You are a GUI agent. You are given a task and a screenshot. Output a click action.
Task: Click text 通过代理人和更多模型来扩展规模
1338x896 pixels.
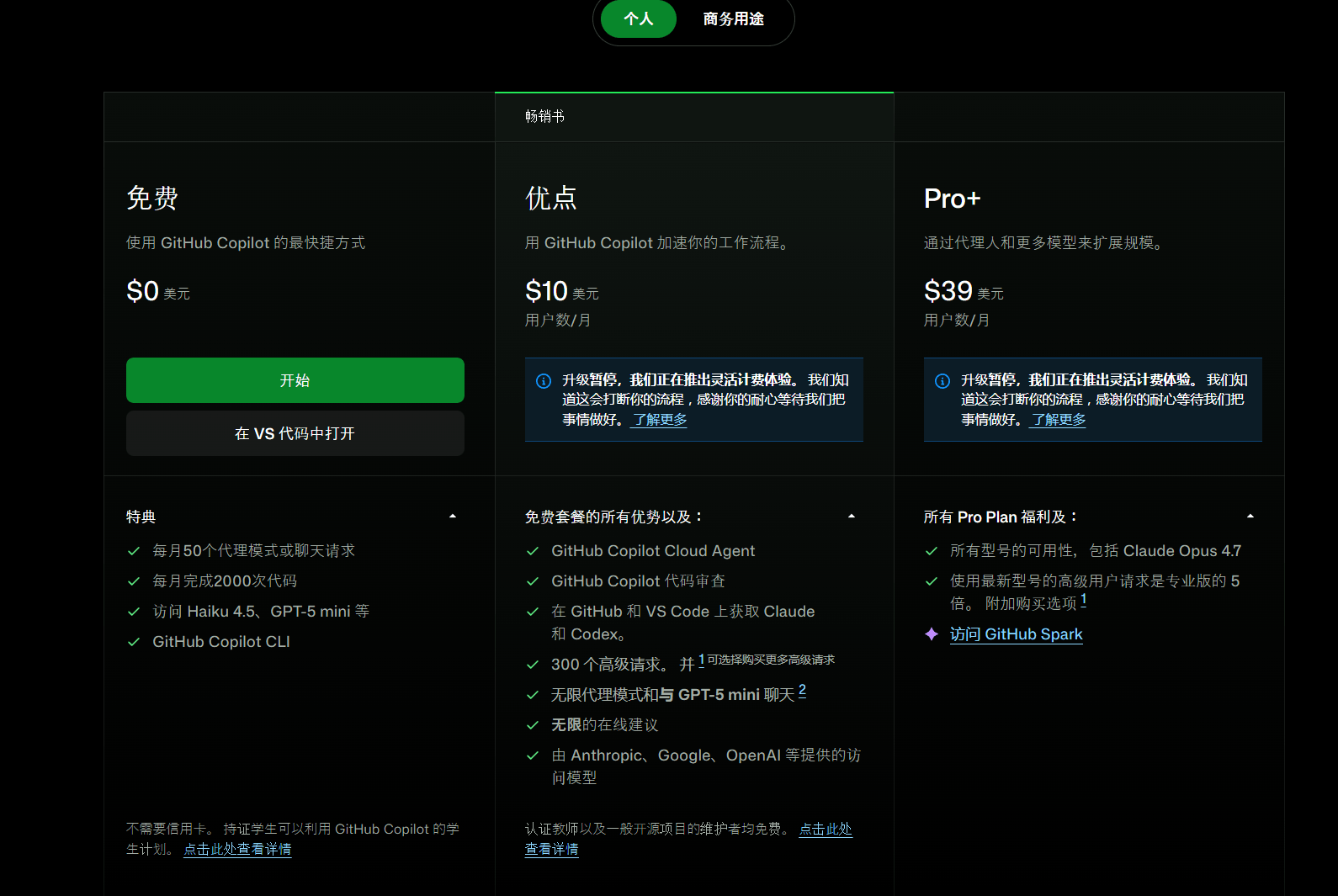click(x=1044, y=242)
